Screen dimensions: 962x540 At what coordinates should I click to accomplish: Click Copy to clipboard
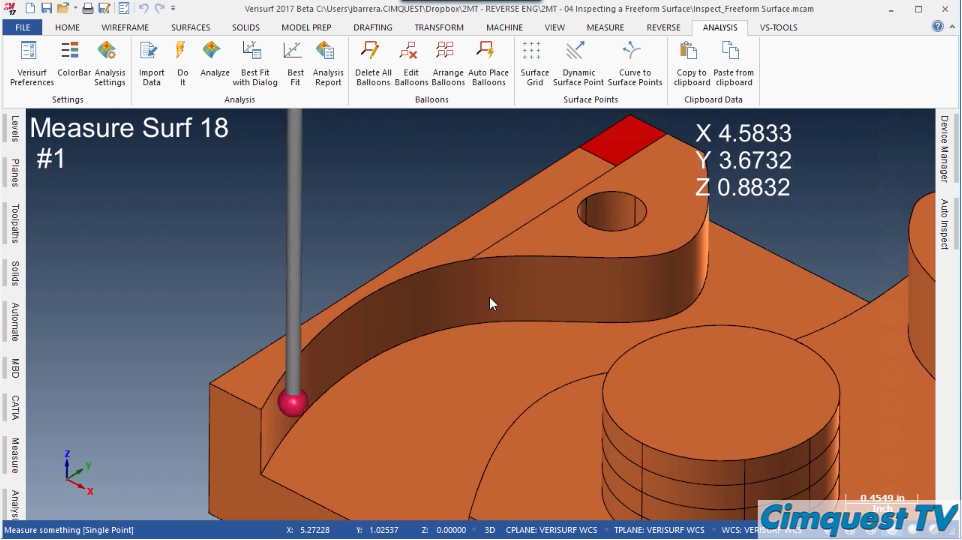click(691, 63)
